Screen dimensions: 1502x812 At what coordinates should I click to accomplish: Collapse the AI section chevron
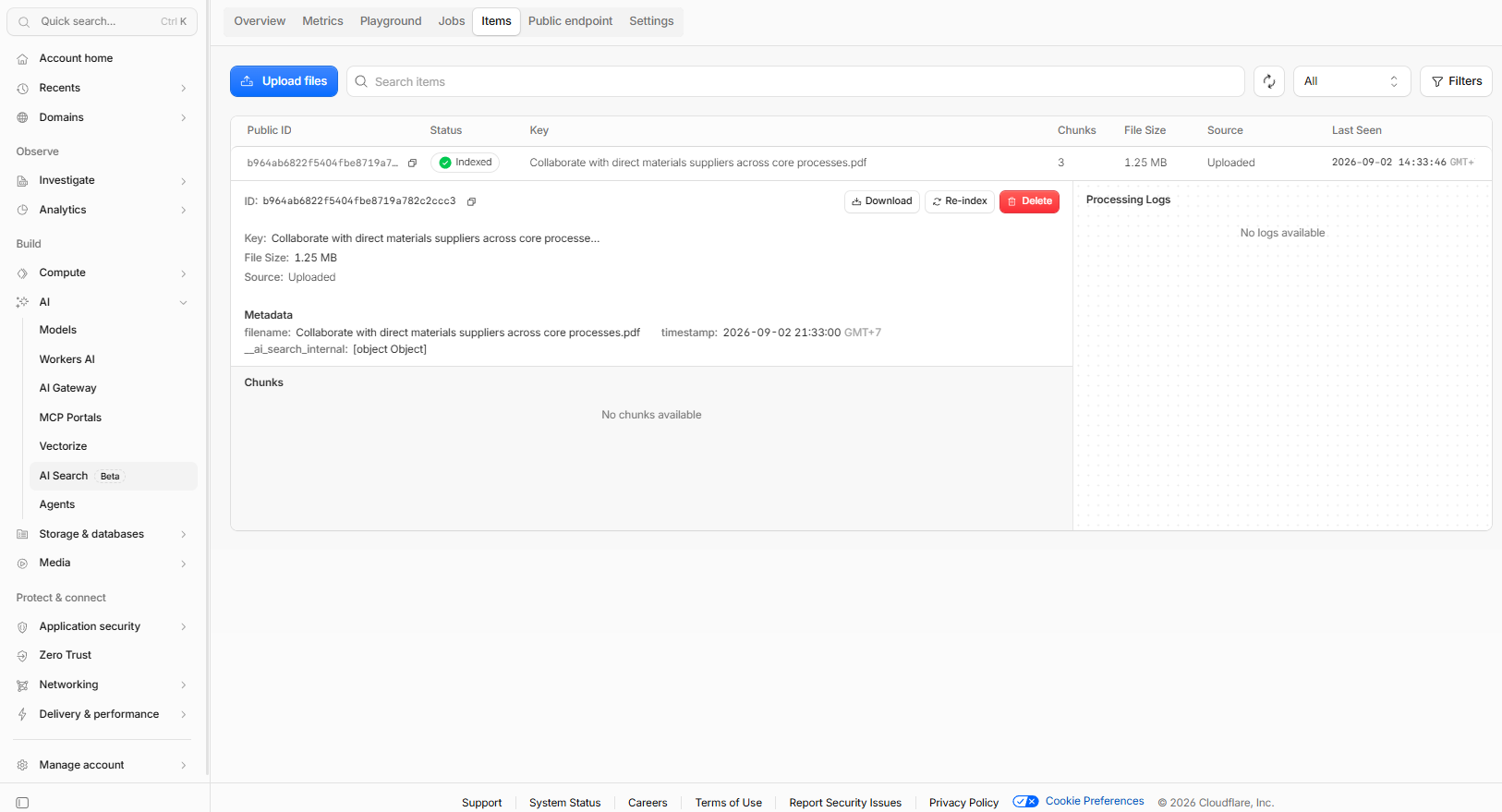[184, 302]
